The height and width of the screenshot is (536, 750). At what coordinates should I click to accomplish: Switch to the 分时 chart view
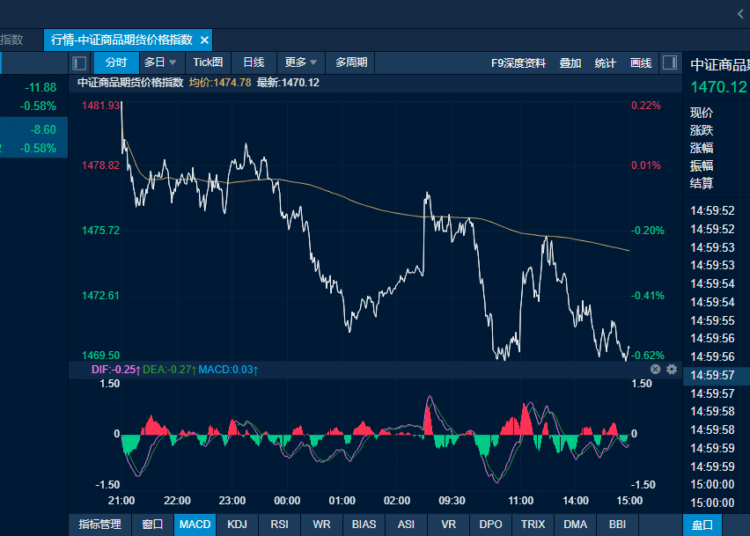click(x=116, y=63)
